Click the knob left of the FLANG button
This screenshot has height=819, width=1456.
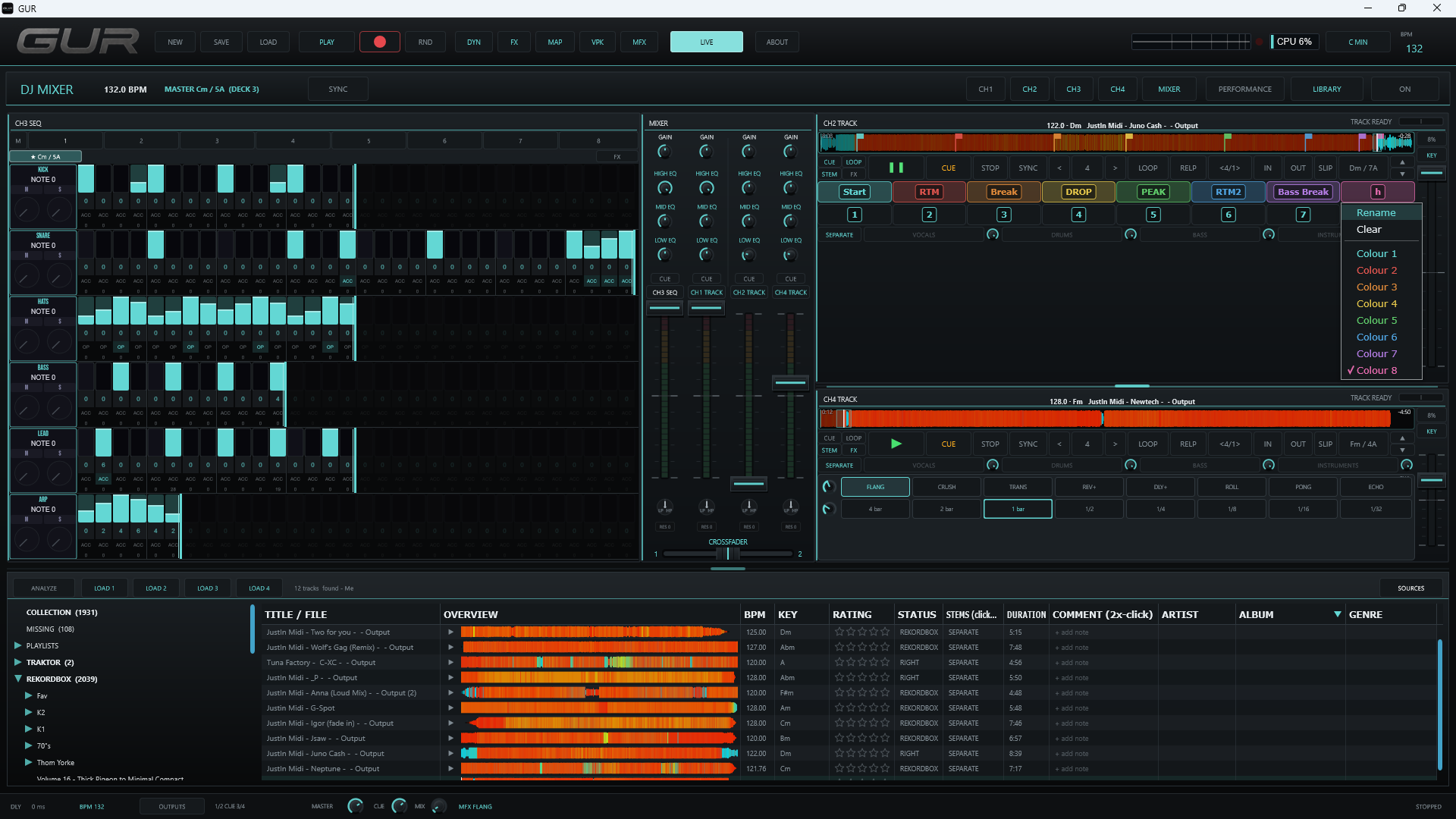(x=829, y=487)
